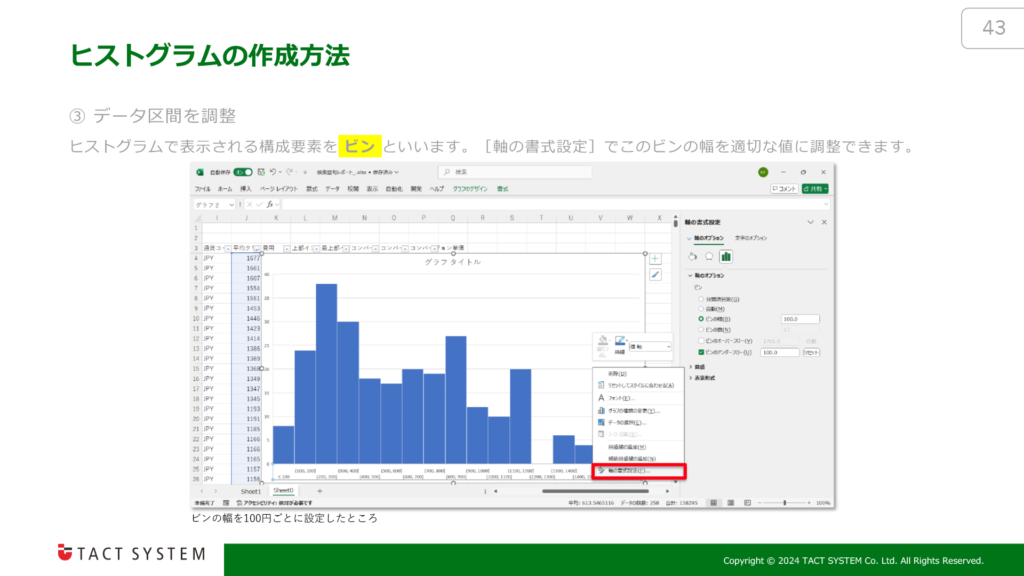The width and height of the screenshot is (1024, 576).
Task: Click the chart styles brush icon
Action: (x=655, y=275)
